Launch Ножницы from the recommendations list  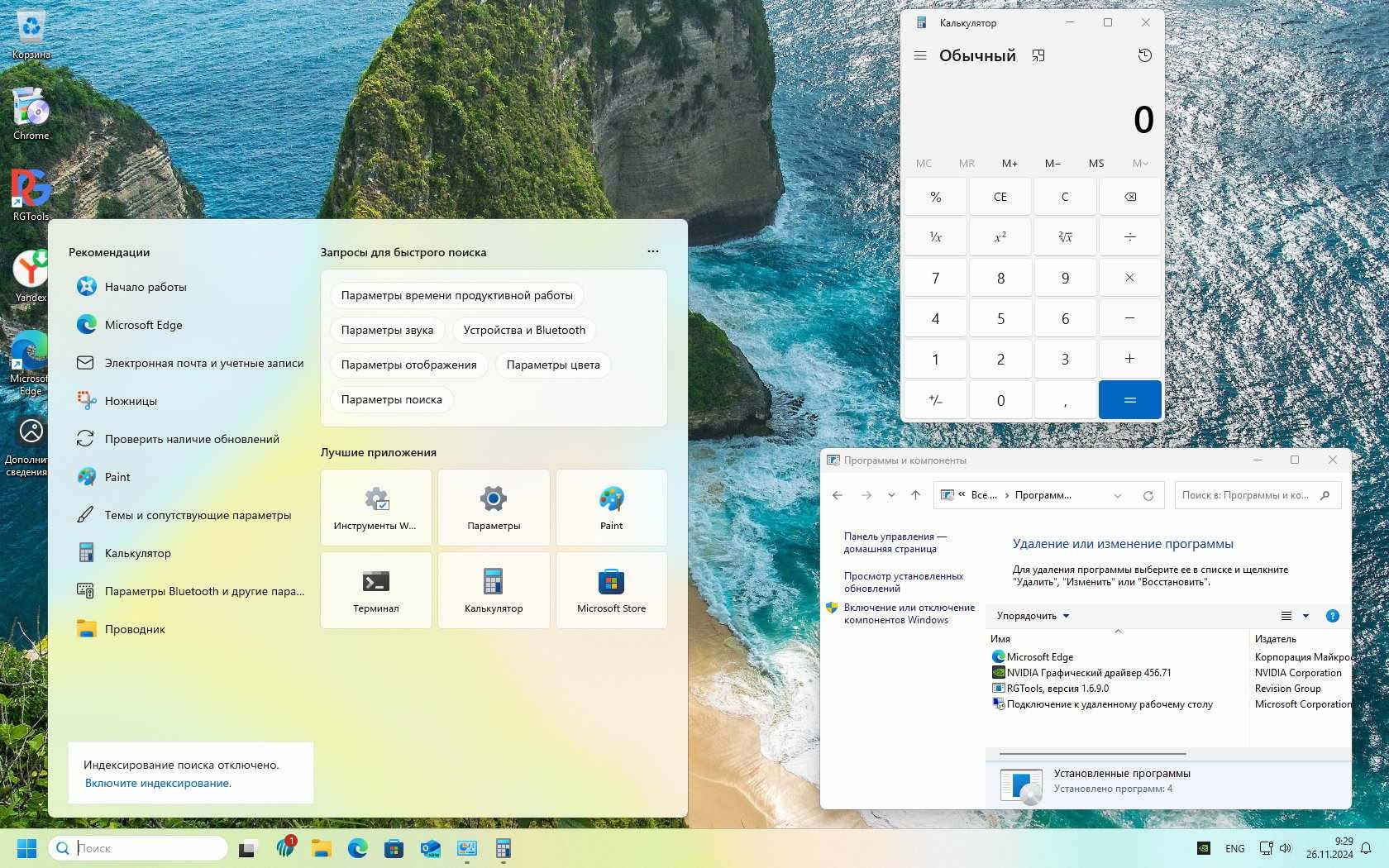(x=189, y=401)
